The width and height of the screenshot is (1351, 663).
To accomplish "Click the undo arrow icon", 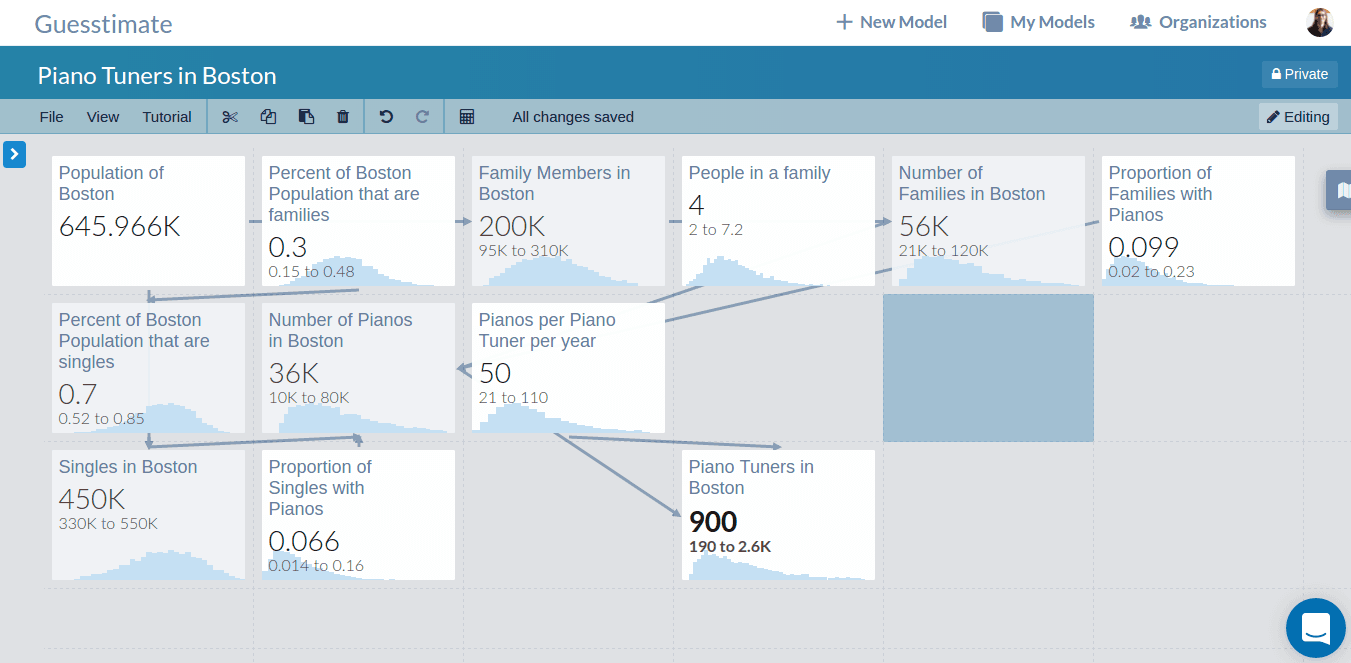I will click(386, 117).
